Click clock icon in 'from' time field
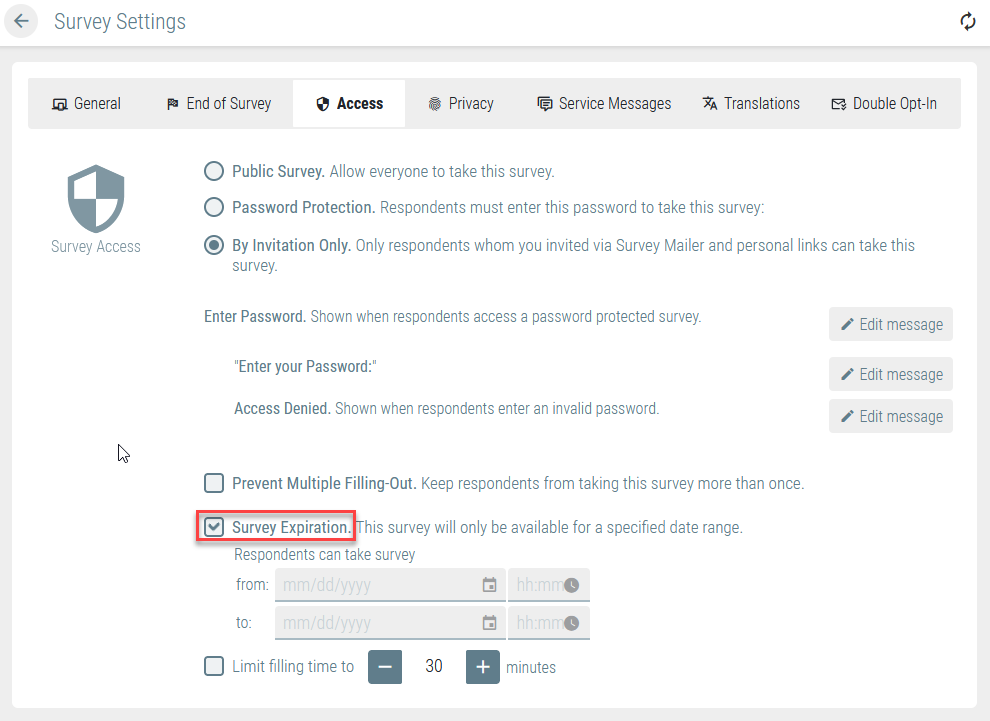Screen dimensions: 990x721 pyautogui.click(x=571, y=585)
